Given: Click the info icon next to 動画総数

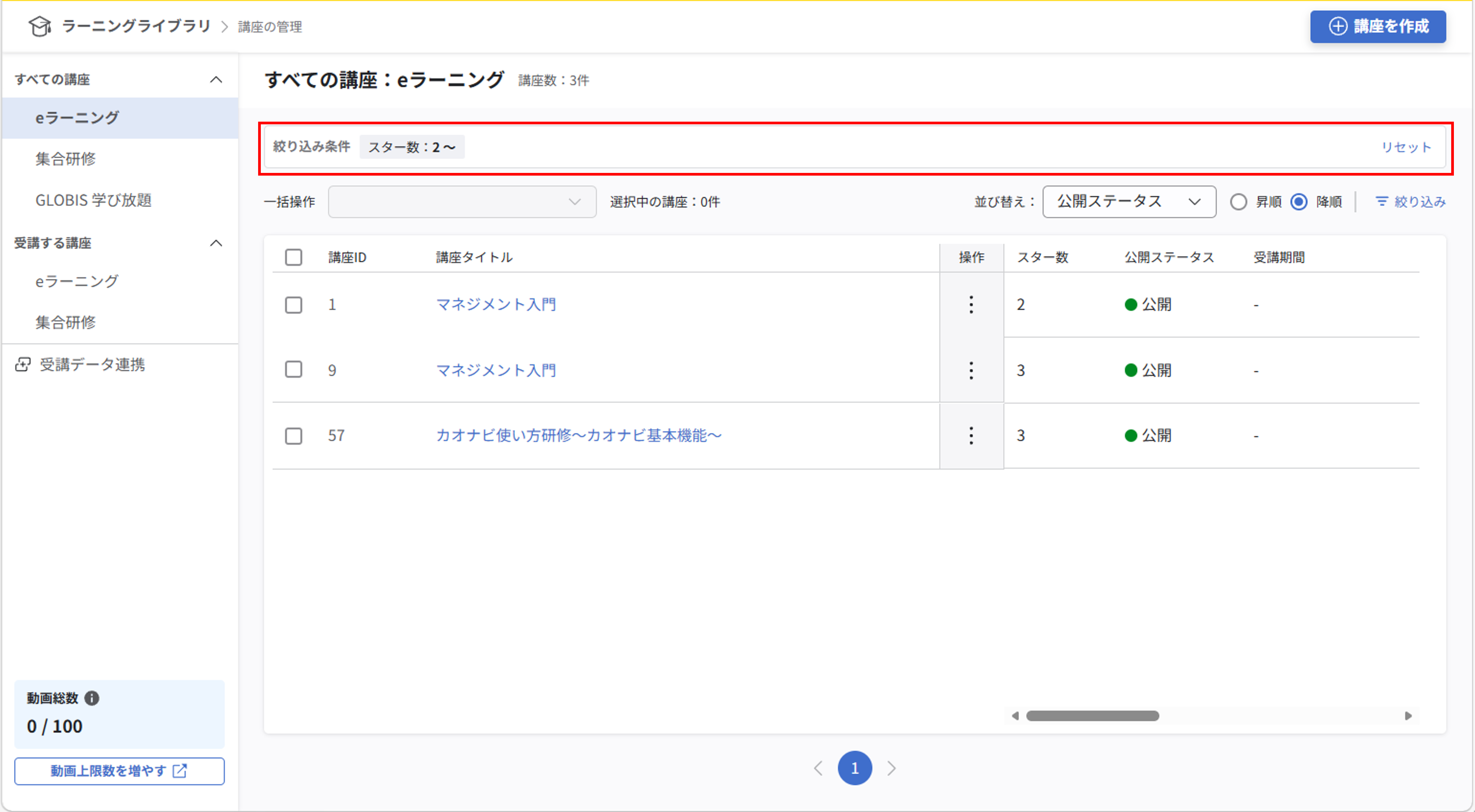Looking at the screenshot, I should [x=92, y=697].
